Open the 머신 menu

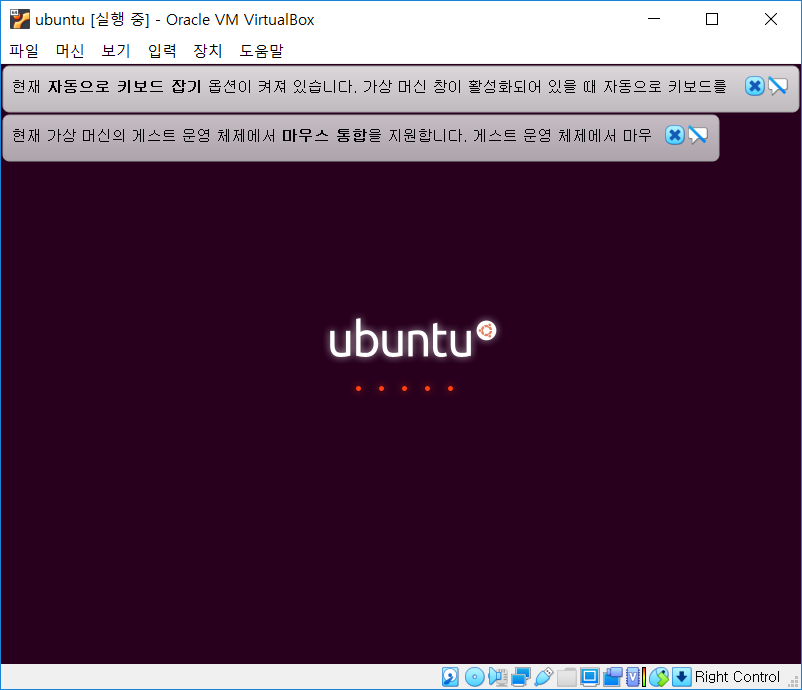click(x=70, y=51)
